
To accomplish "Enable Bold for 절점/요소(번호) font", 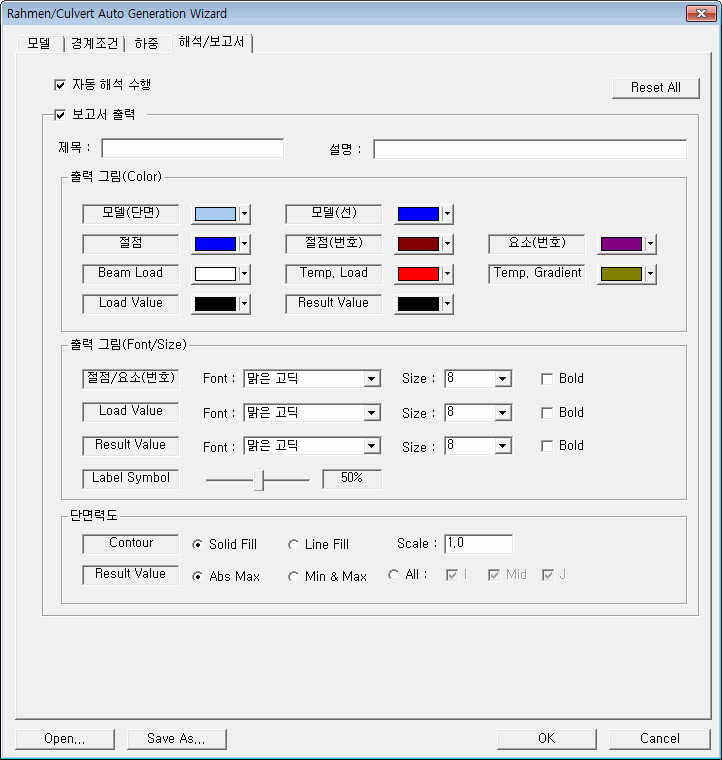I will click(547, 379).
